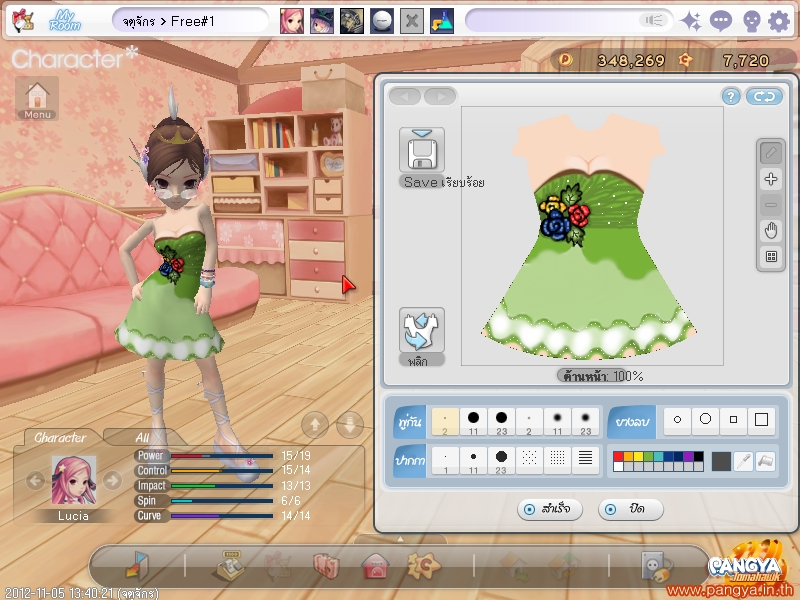Click the golf ball item slot
The image size is (800, 600).
point(382,21)
